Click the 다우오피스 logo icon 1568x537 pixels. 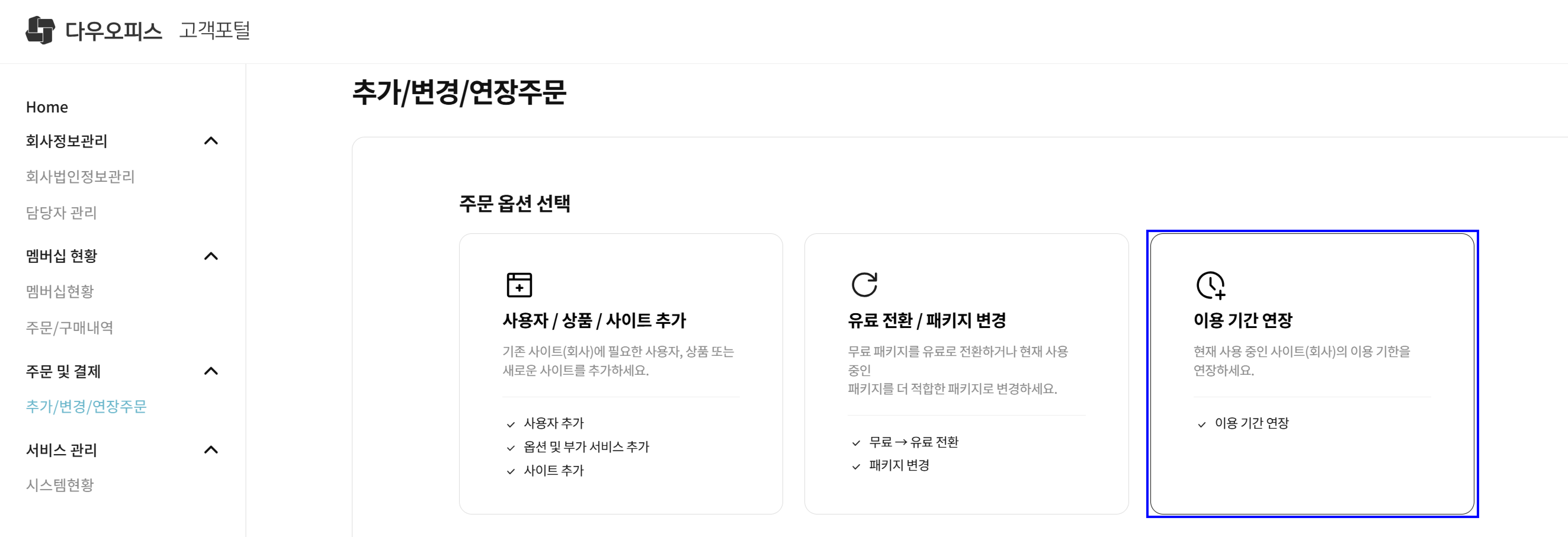click(x=40, y=30)
